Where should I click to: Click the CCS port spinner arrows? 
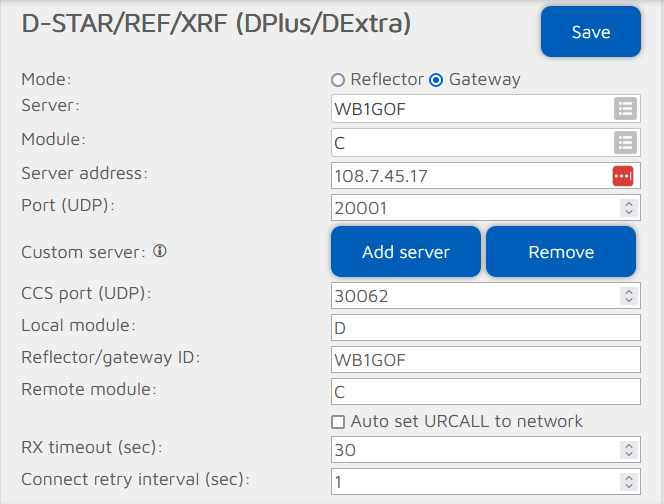click(628, 296)
